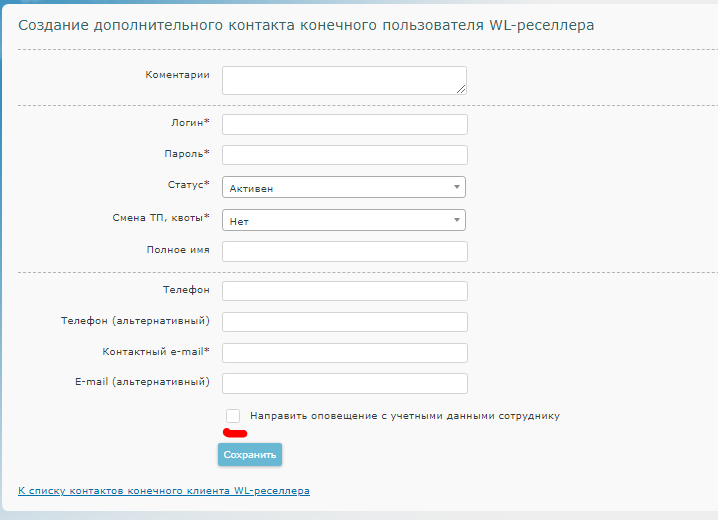
Task: Click the Полное имя field
Action: coord(345,251)
